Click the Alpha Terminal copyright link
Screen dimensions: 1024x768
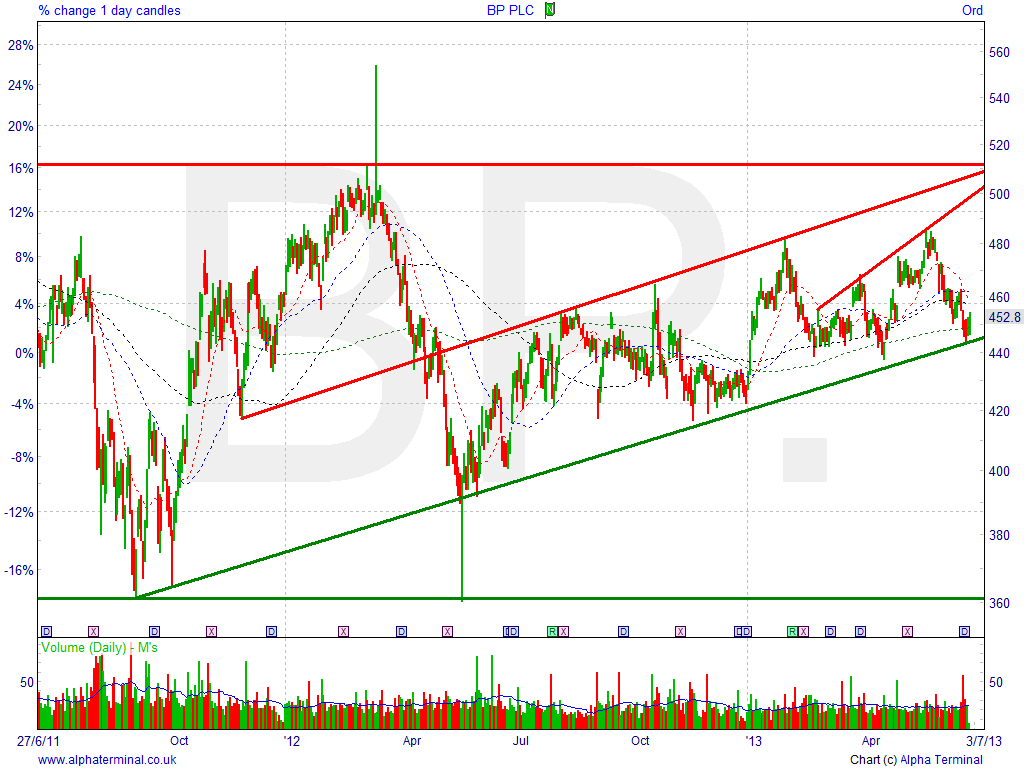[x=941, y=760]
